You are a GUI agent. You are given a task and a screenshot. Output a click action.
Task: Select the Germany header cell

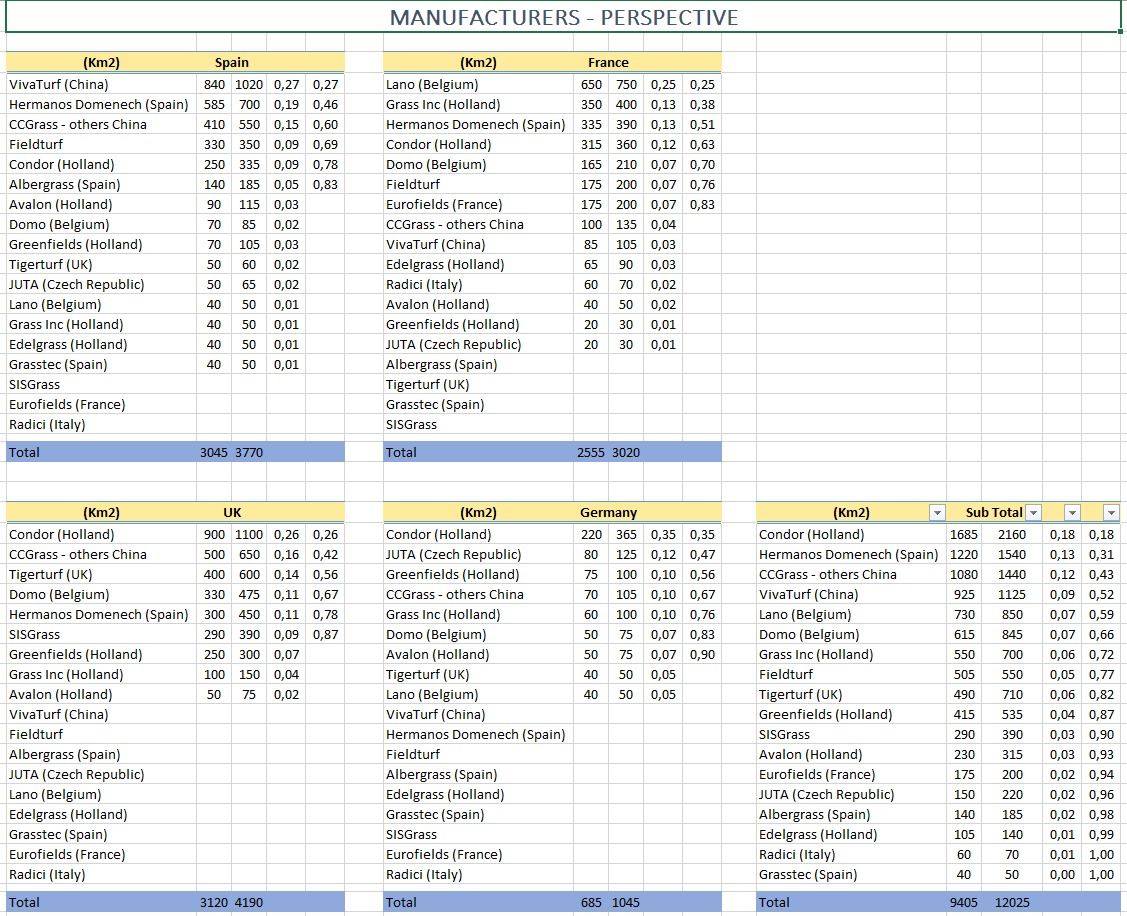click(x=608, y=513)
